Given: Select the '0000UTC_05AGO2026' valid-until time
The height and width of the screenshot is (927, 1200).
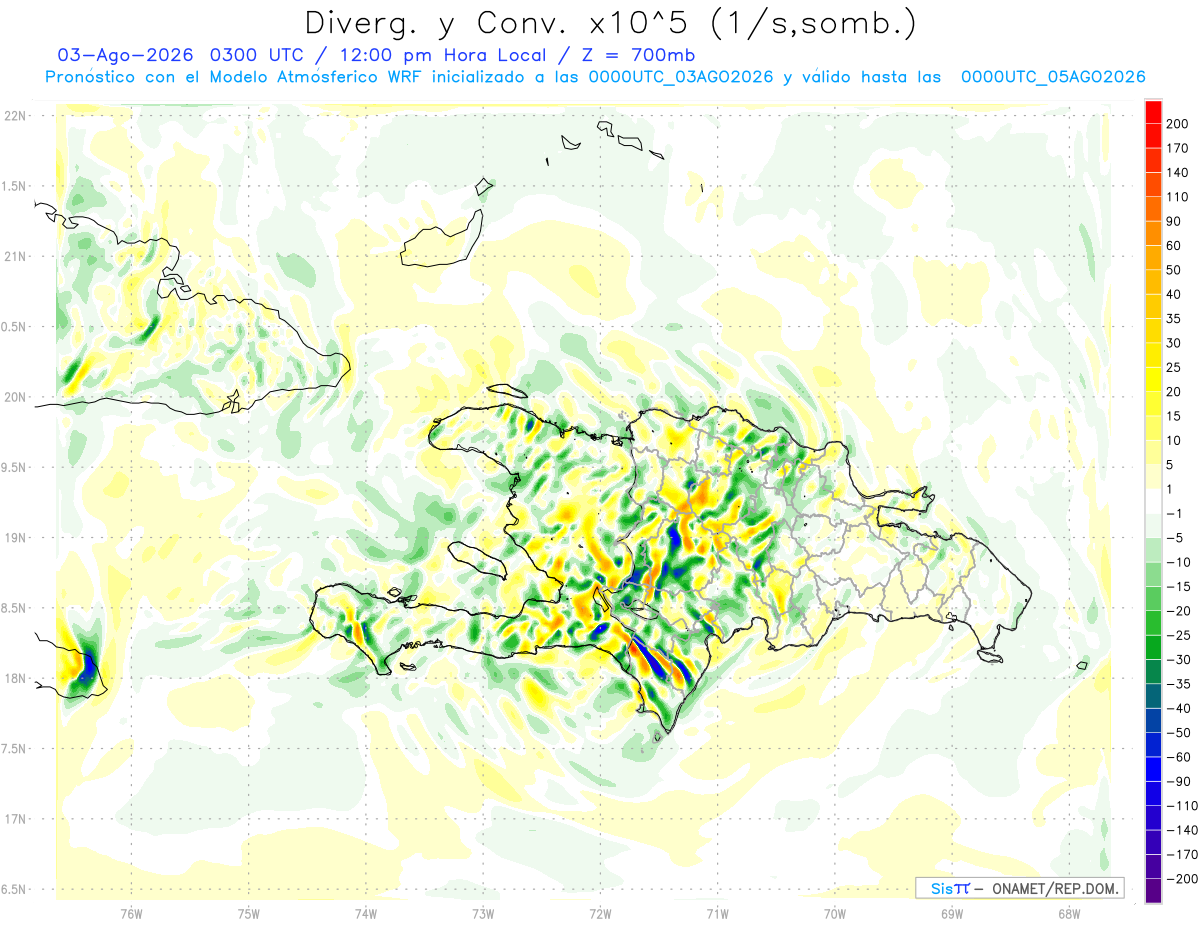Looking at the screenshot, I should [1053, 77].
